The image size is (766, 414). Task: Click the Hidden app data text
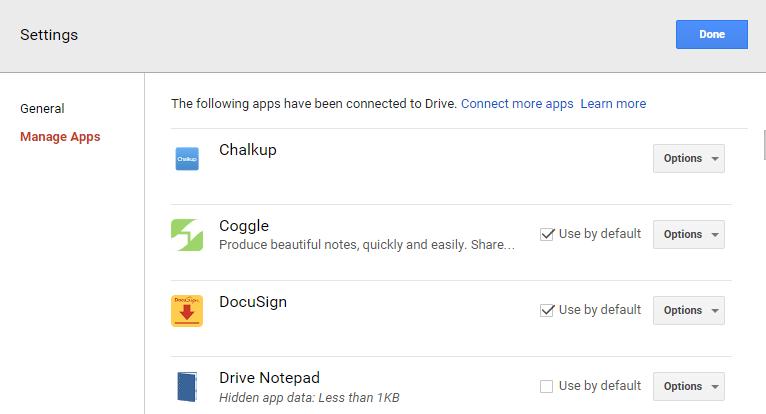point(309,398)
